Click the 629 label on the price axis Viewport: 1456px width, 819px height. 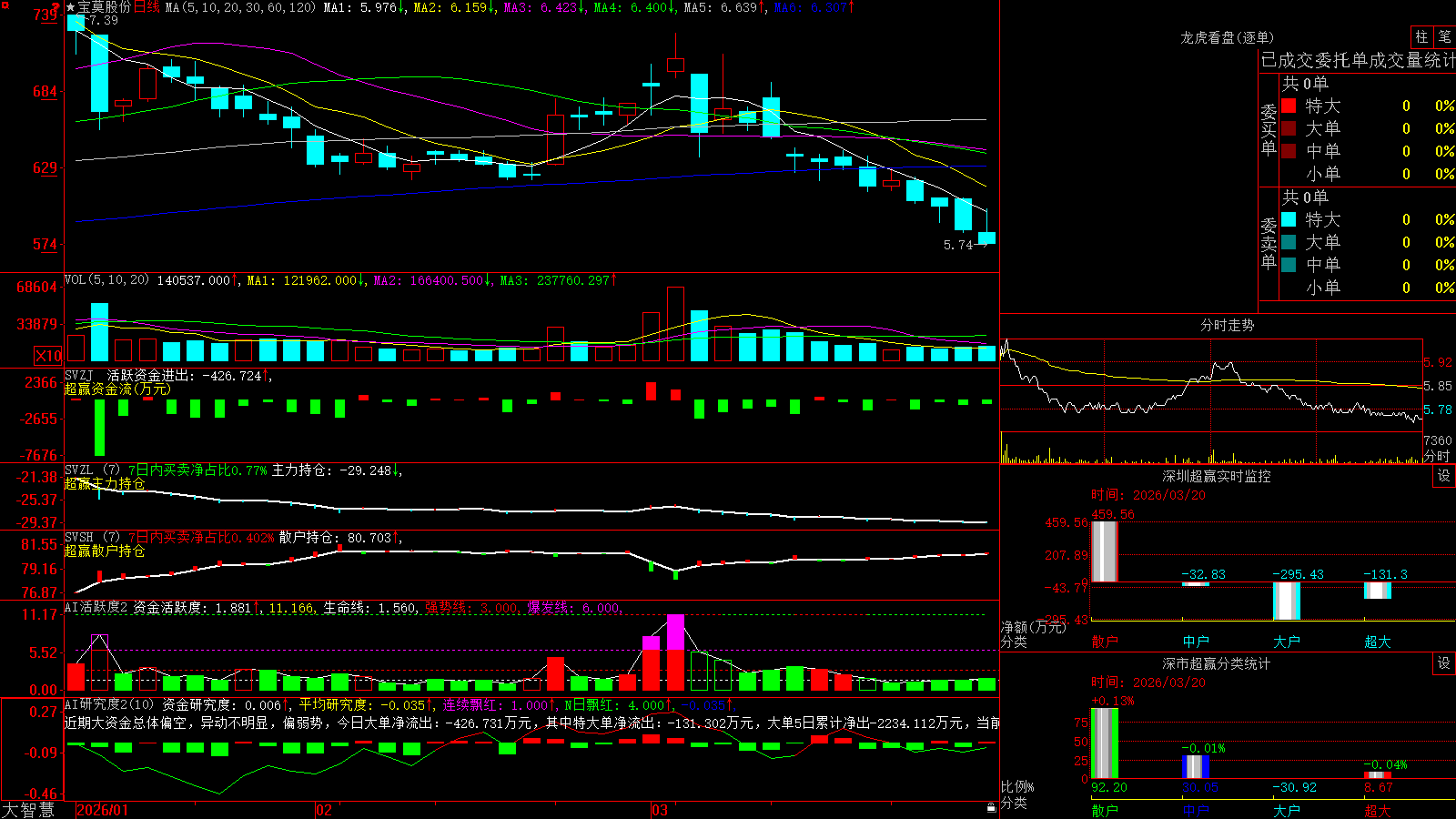tap(45, 167)
